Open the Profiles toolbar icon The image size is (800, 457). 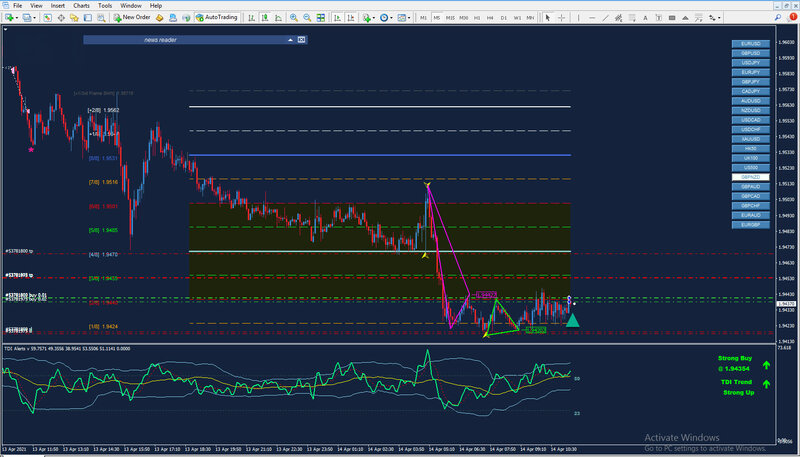pyautogui.click(x=27, y=18)
